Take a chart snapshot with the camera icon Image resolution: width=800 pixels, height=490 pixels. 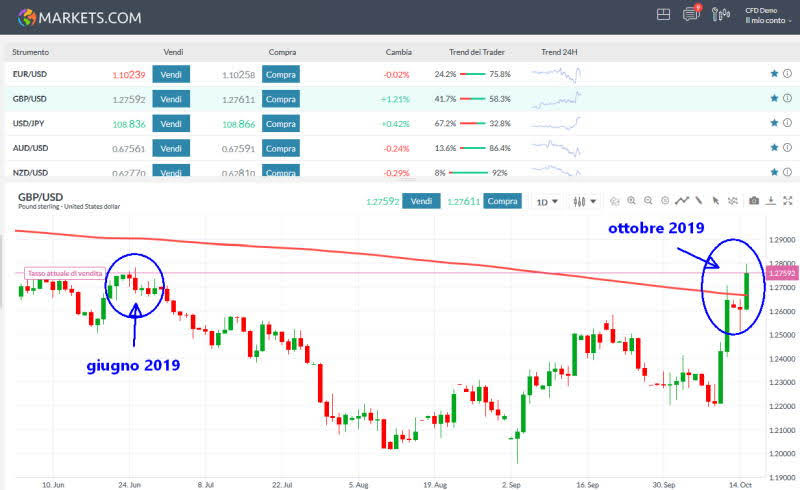(x=754, y=201)
